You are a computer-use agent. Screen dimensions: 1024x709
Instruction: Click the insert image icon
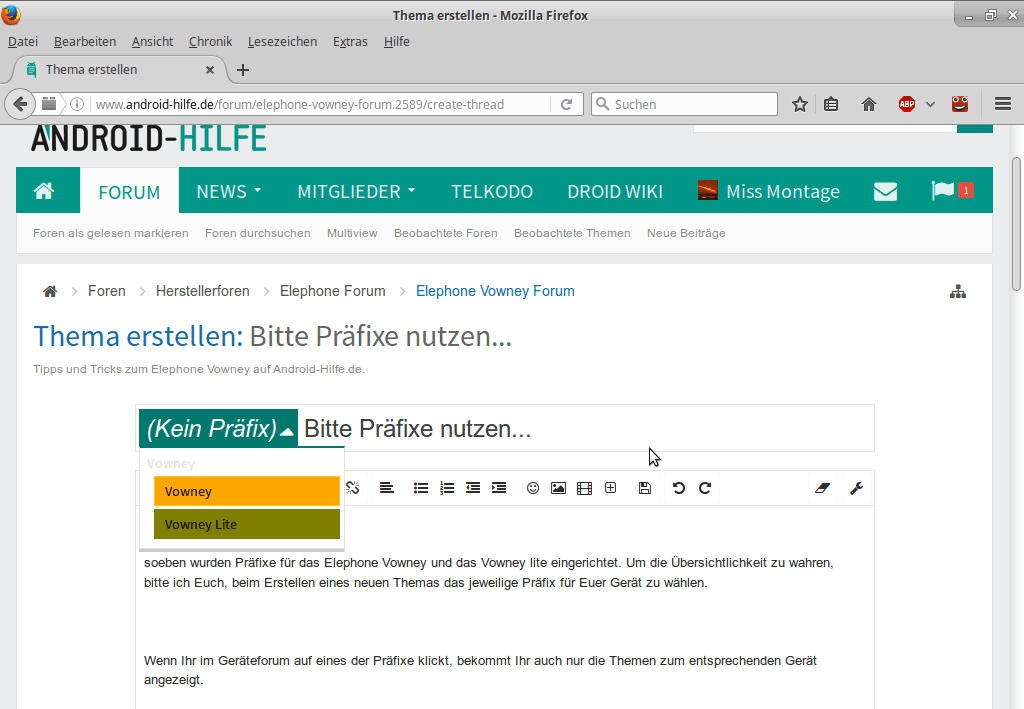pyautogui.click(x=558, y=488)
